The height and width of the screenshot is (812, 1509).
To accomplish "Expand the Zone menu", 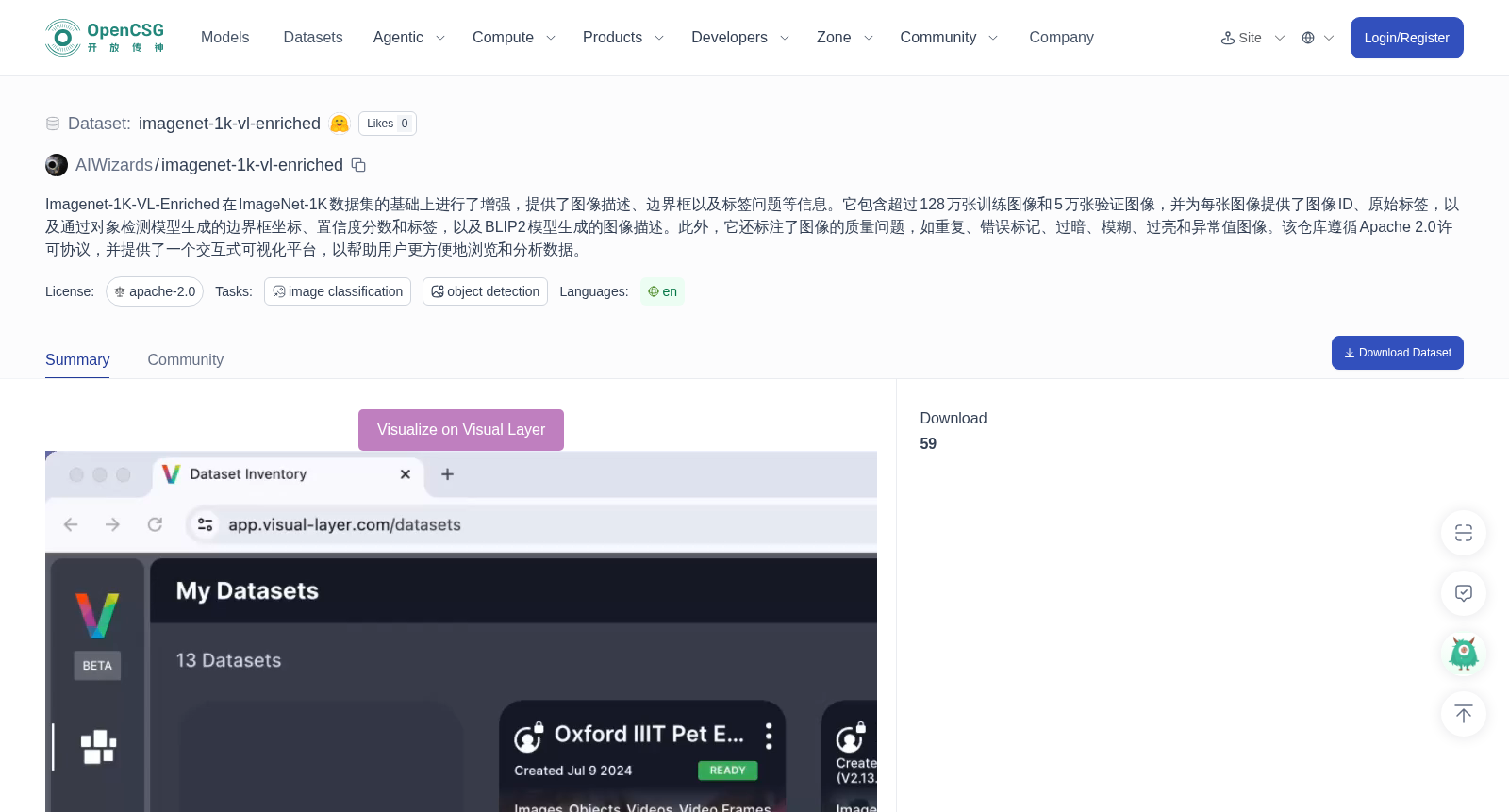I will point(845,38).
